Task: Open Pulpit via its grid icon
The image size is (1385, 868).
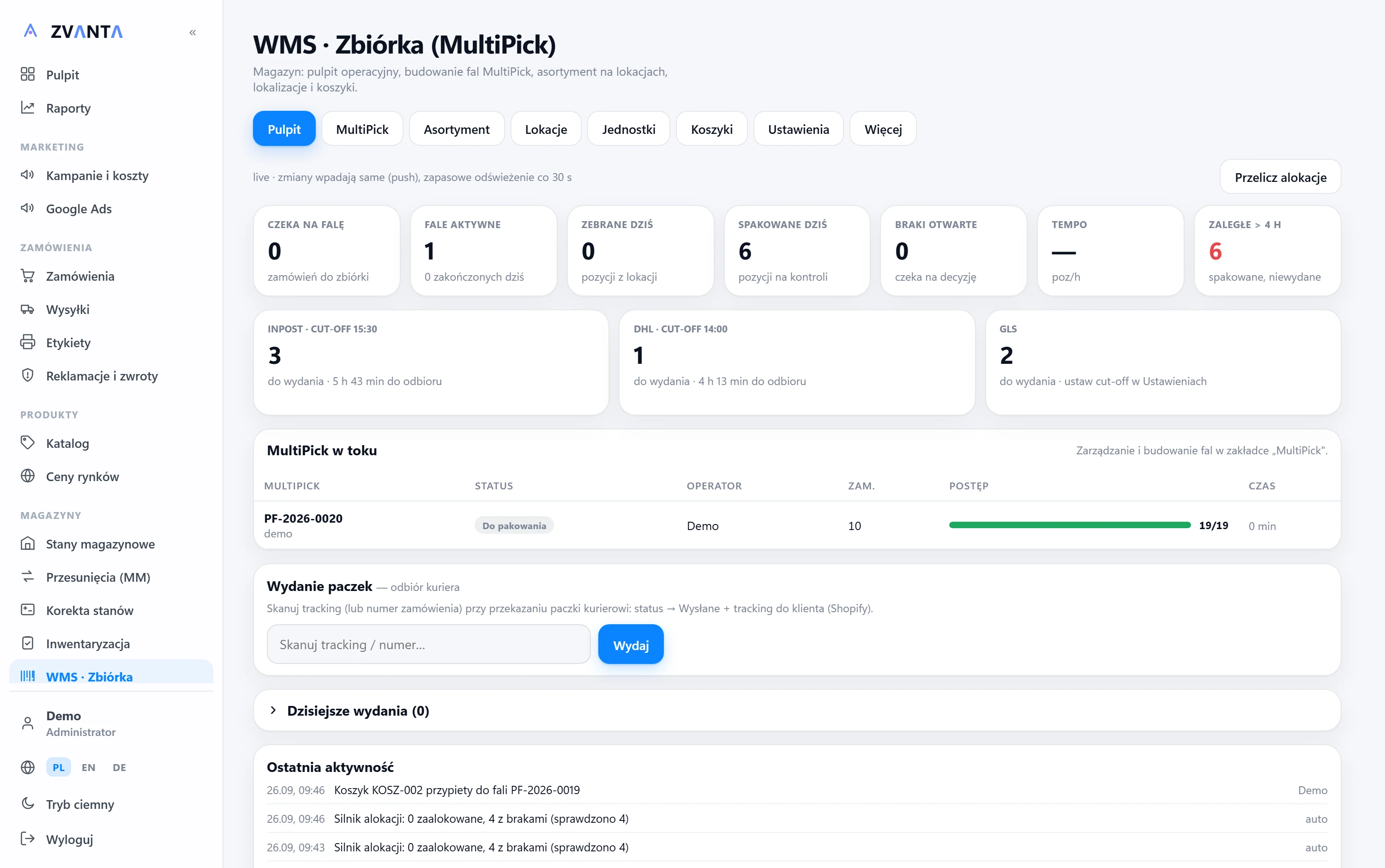Action: (x=28, y=74)
